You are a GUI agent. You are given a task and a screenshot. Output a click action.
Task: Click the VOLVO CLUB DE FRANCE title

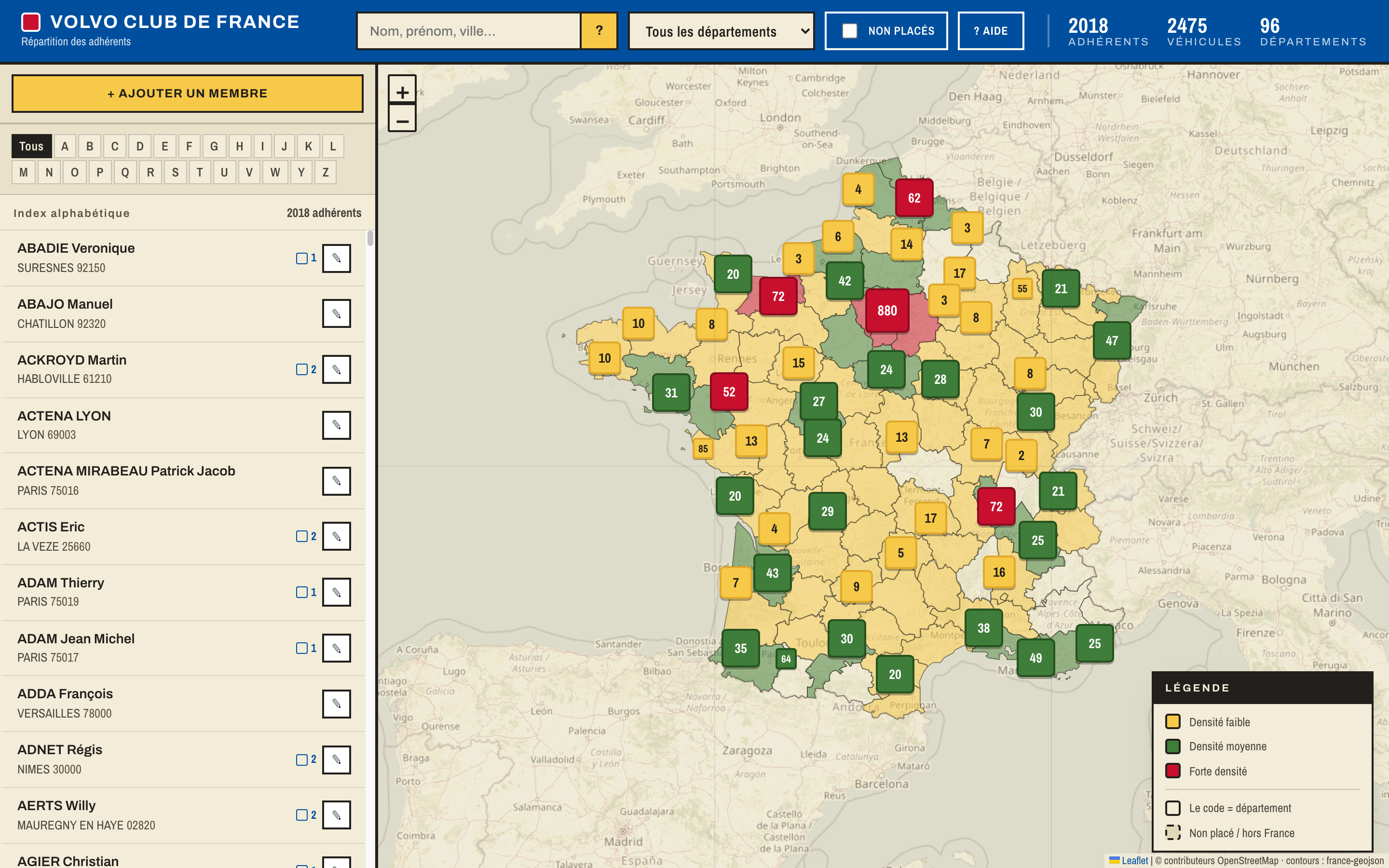[175, 22]
